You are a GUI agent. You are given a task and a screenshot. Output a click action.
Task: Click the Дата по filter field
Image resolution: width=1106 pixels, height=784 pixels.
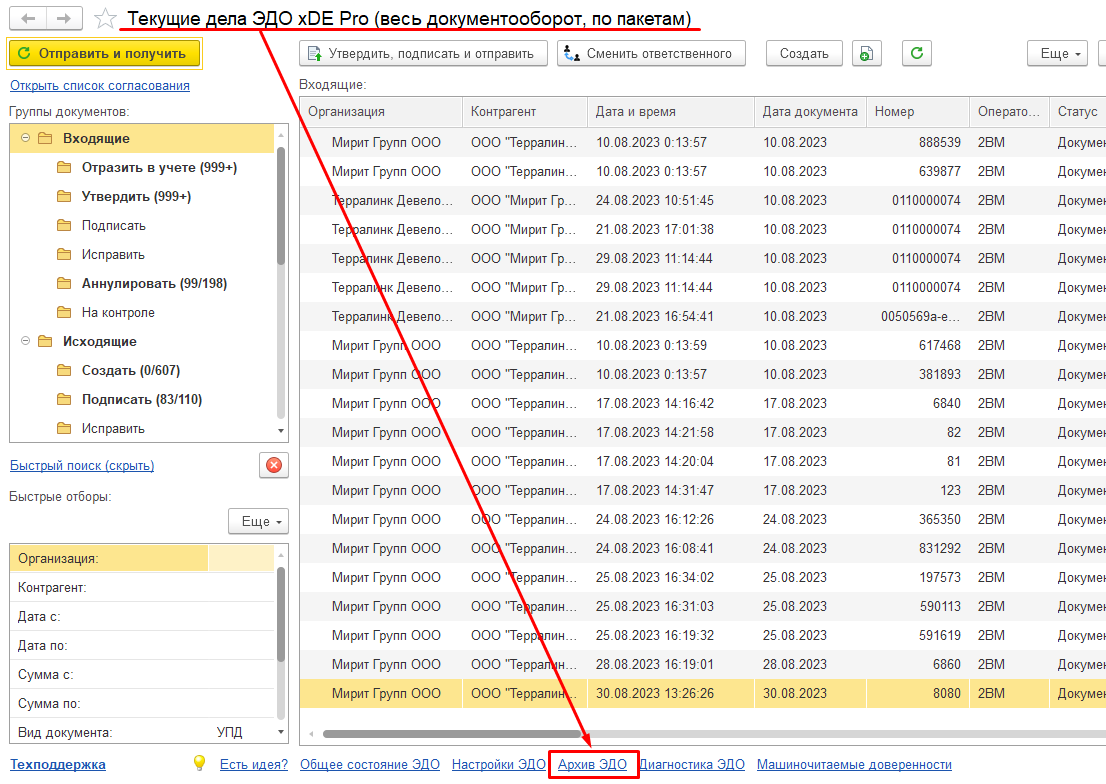tap(142, 645)
